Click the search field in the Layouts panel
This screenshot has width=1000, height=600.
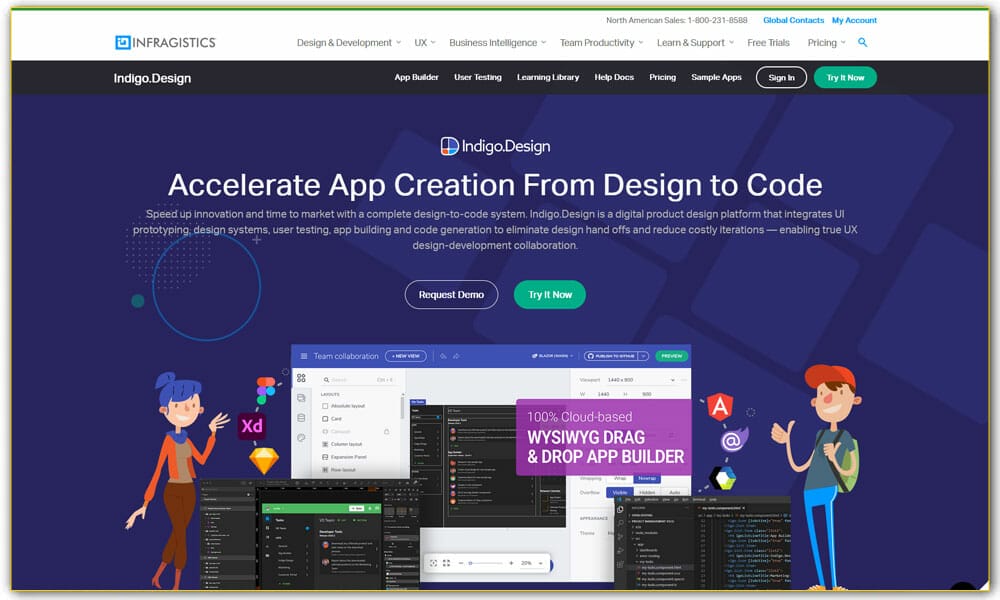[x=335, y=379]
